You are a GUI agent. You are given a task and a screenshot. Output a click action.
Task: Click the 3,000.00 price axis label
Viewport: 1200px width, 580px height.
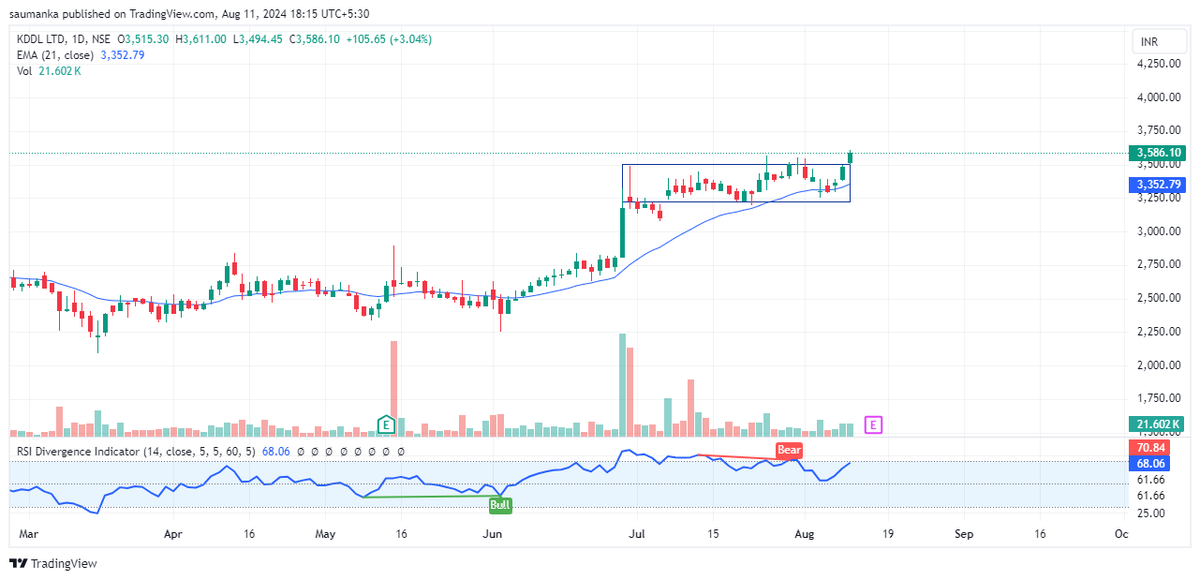(1158, 232)
